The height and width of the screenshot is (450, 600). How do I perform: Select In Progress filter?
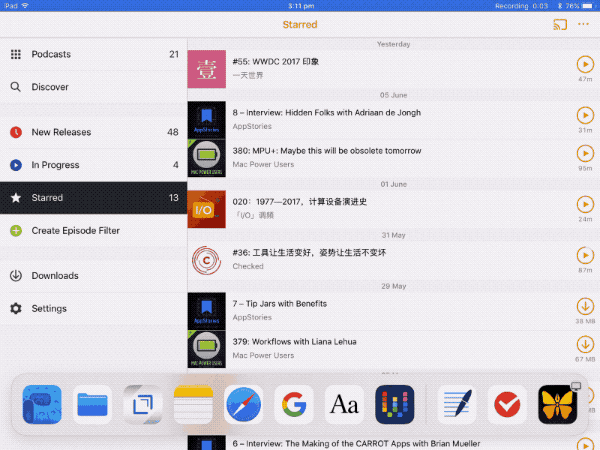click(93, 165)
